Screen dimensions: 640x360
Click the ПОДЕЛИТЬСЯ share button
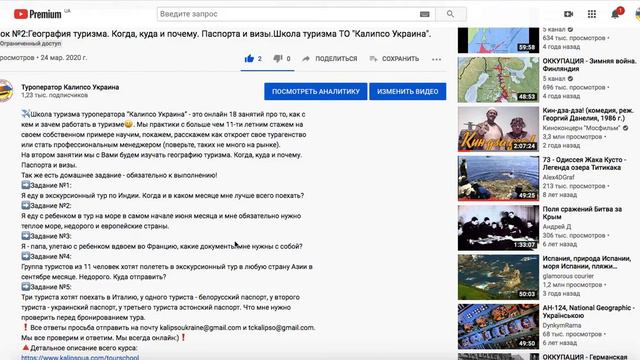tap(330, 59)
